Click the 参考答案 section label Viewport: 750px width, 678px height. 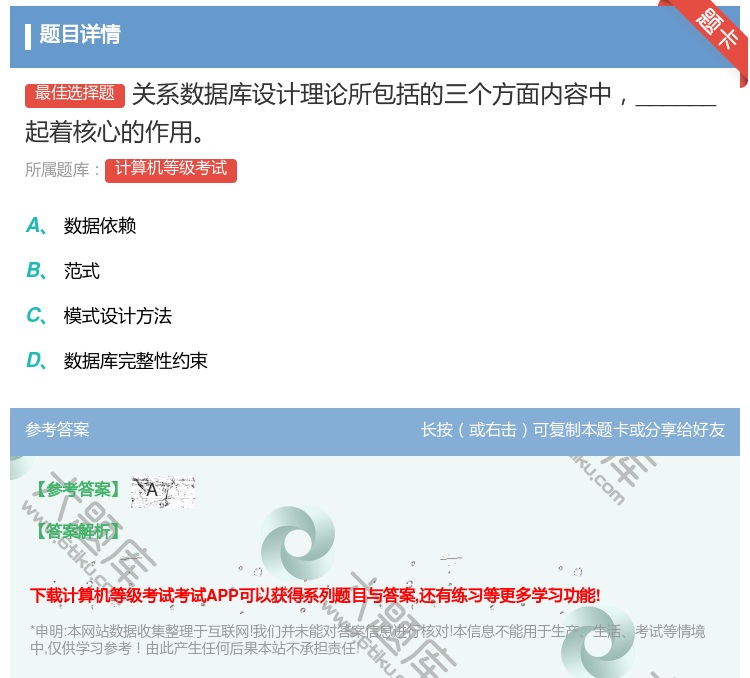(57, 430)
